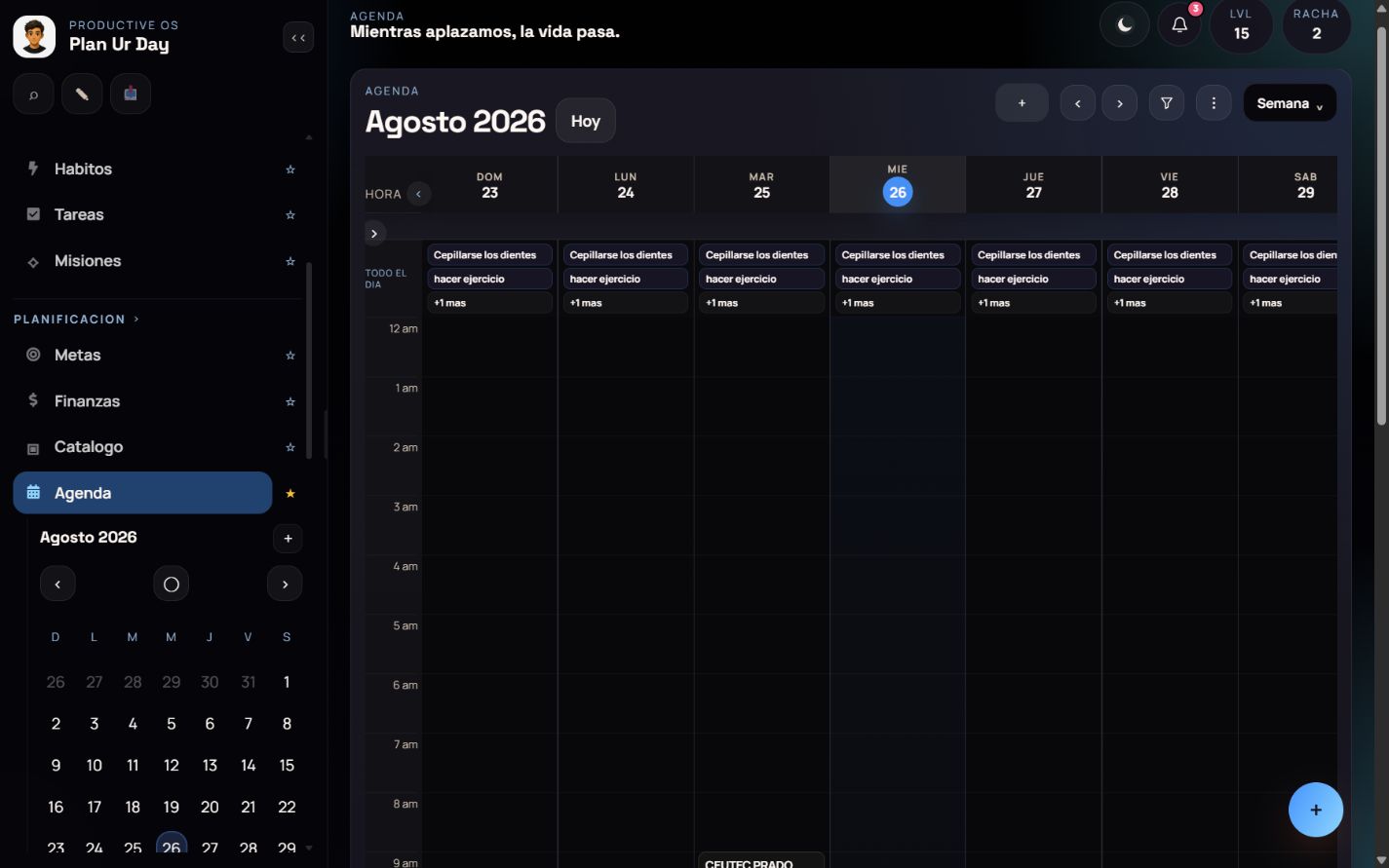Open Tareas in the sidebar
The width and height of the screenshot is (1389, 868).
(x=142, y=214)
